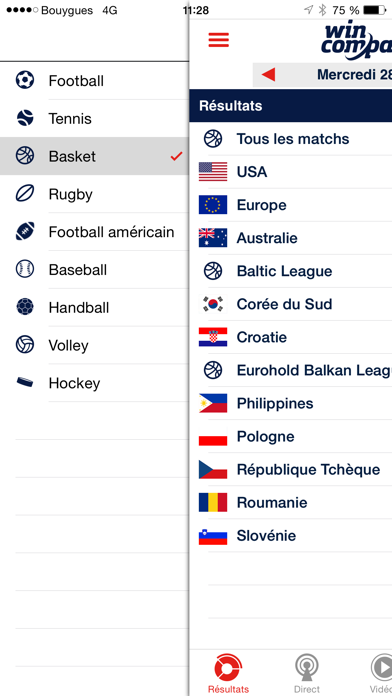
Task: Go to previous day with red arrow
Action: 268,75
